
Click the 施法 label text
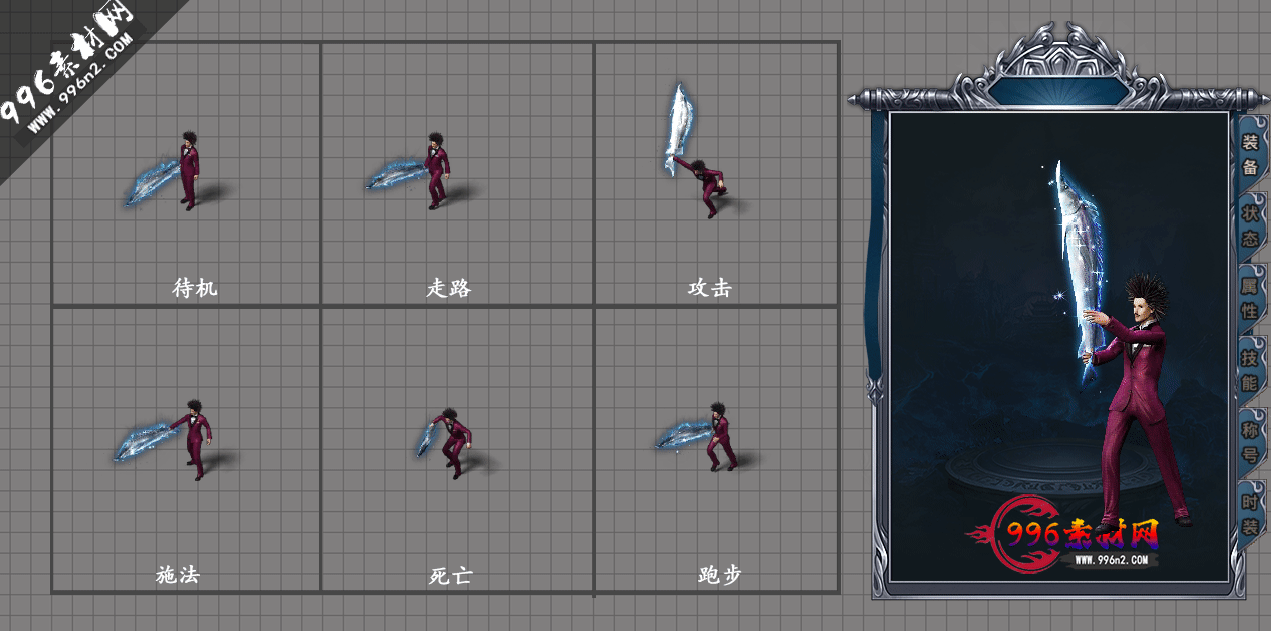[179, 575]
